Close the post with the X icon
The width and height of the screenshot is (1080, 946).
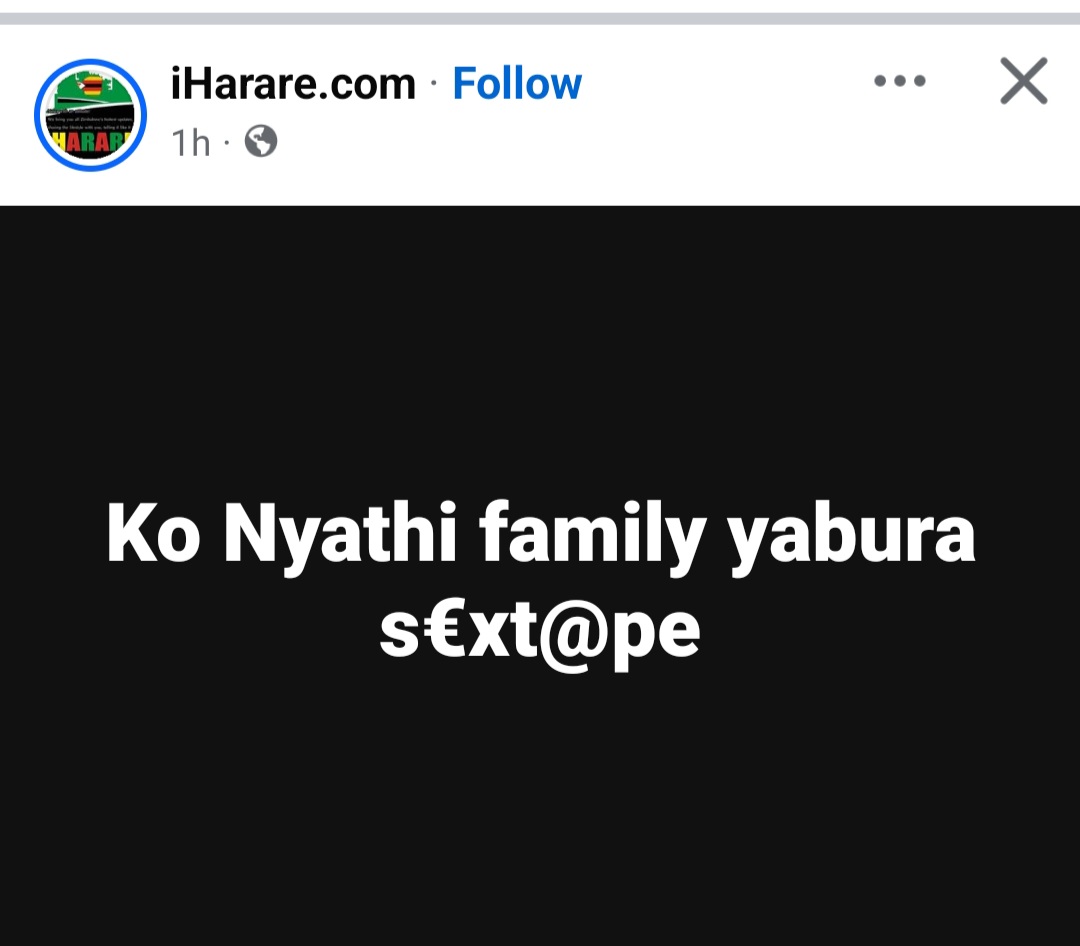coord(1024,81)
